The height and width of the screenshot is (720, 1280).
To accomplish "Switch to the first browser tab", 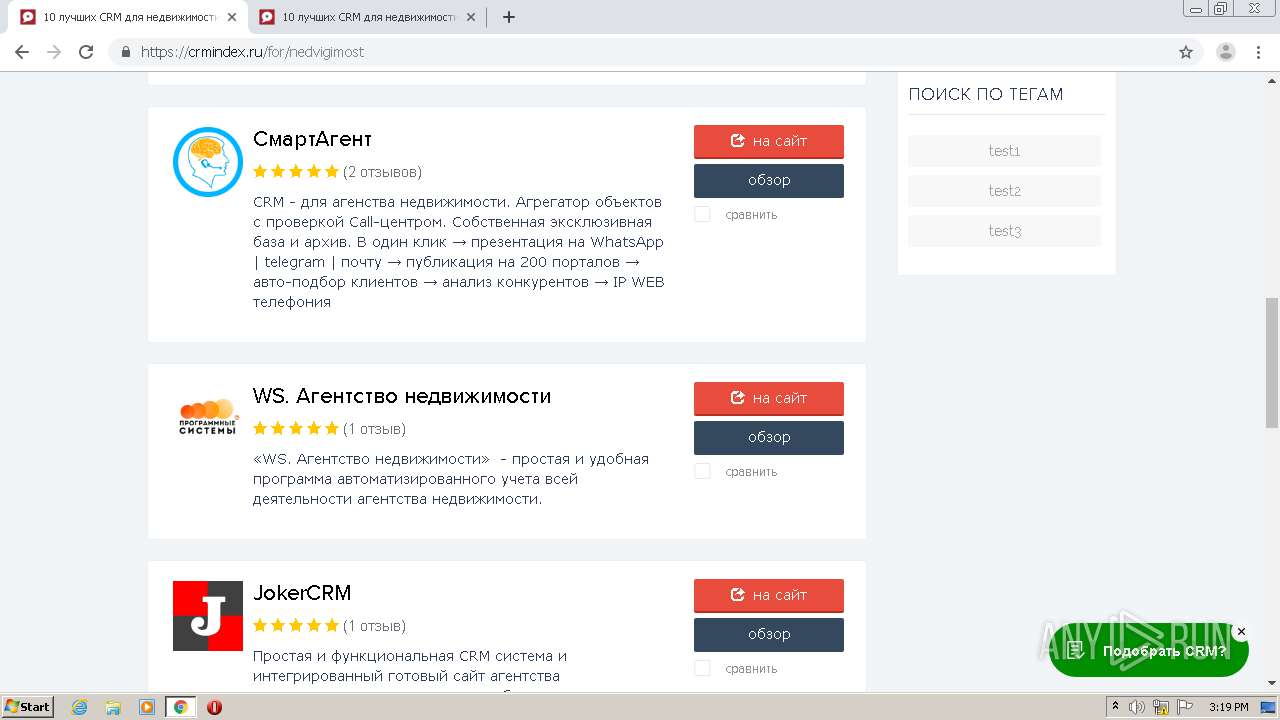I will coord(130,17).
